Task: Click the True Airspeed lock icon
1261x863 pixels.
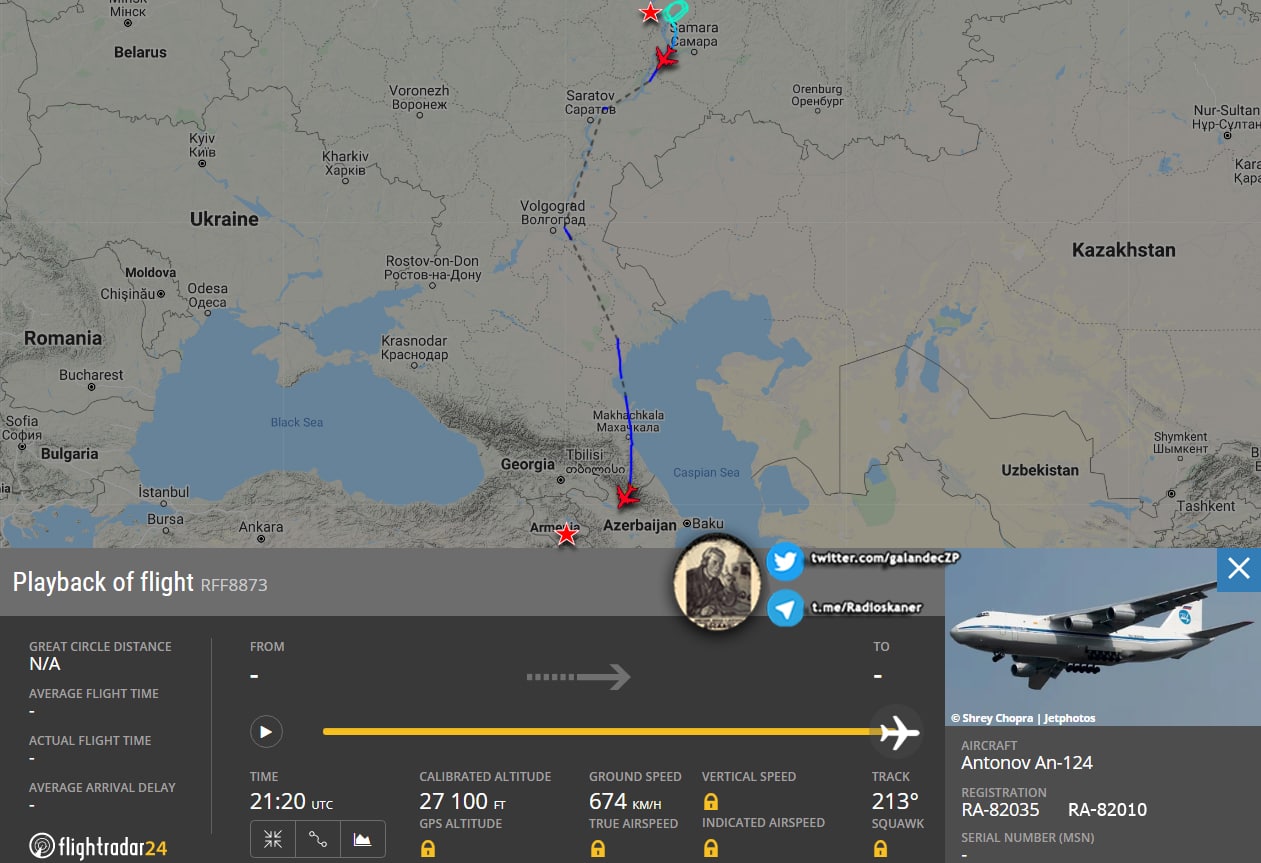Action: [x=597, y=849]
